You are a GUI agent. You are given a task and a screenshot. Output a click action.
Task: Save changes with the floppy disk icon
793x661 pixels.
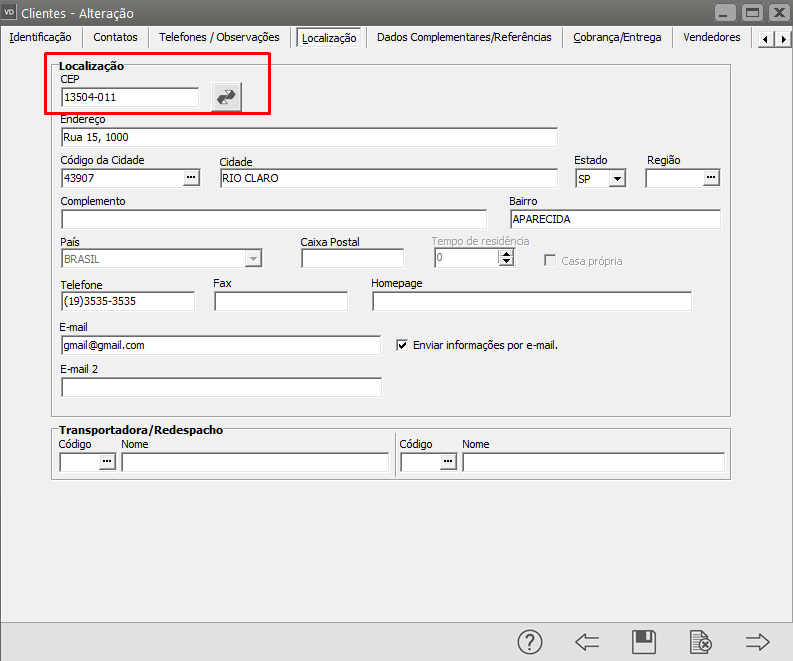(x=644, y=642)
